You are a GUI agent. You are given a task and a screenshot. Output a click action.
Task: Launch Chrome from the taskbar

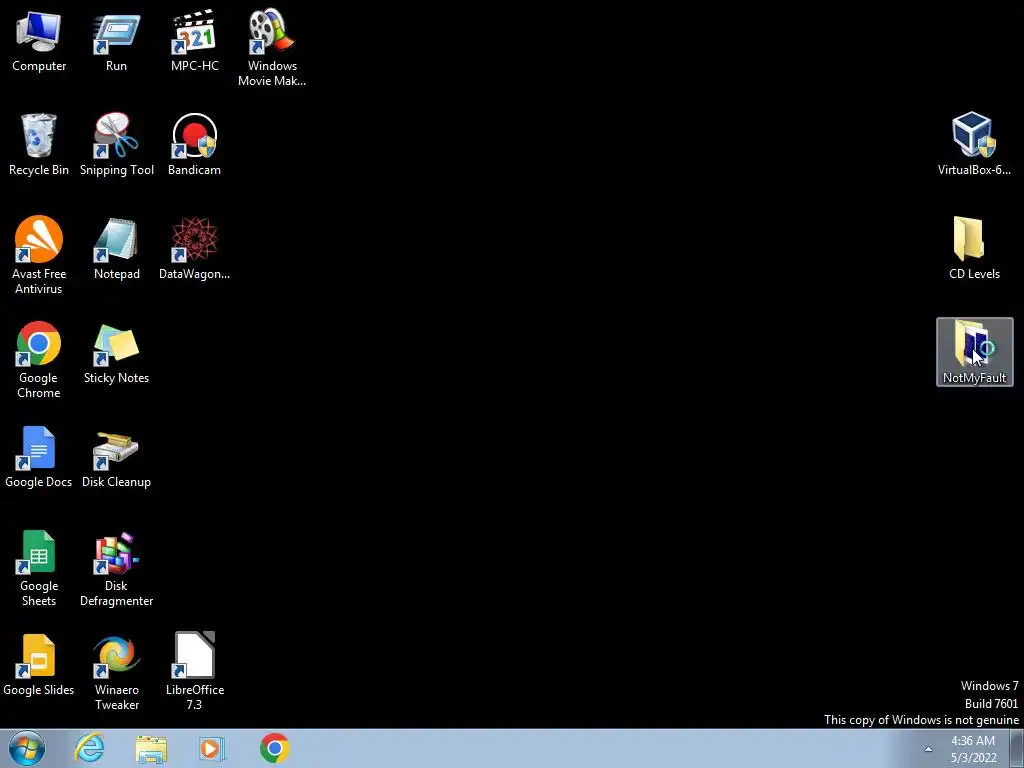click(274, 748)
